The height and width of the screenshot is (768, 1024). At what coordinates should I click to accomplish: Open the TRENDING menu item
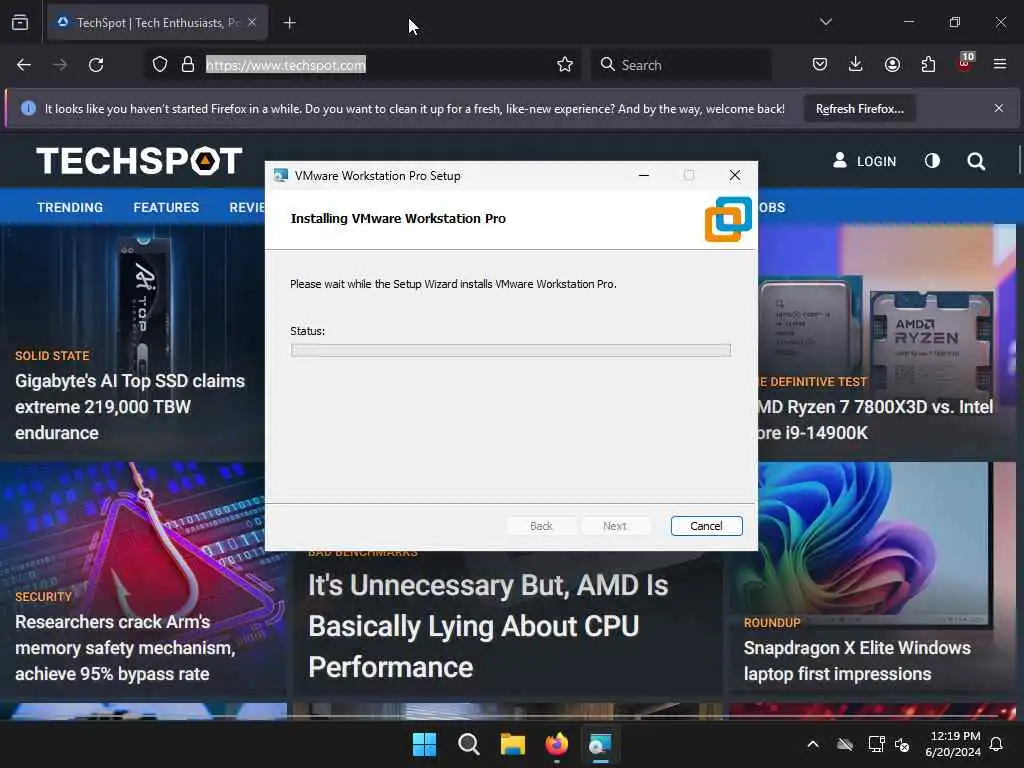click(70, 208)
